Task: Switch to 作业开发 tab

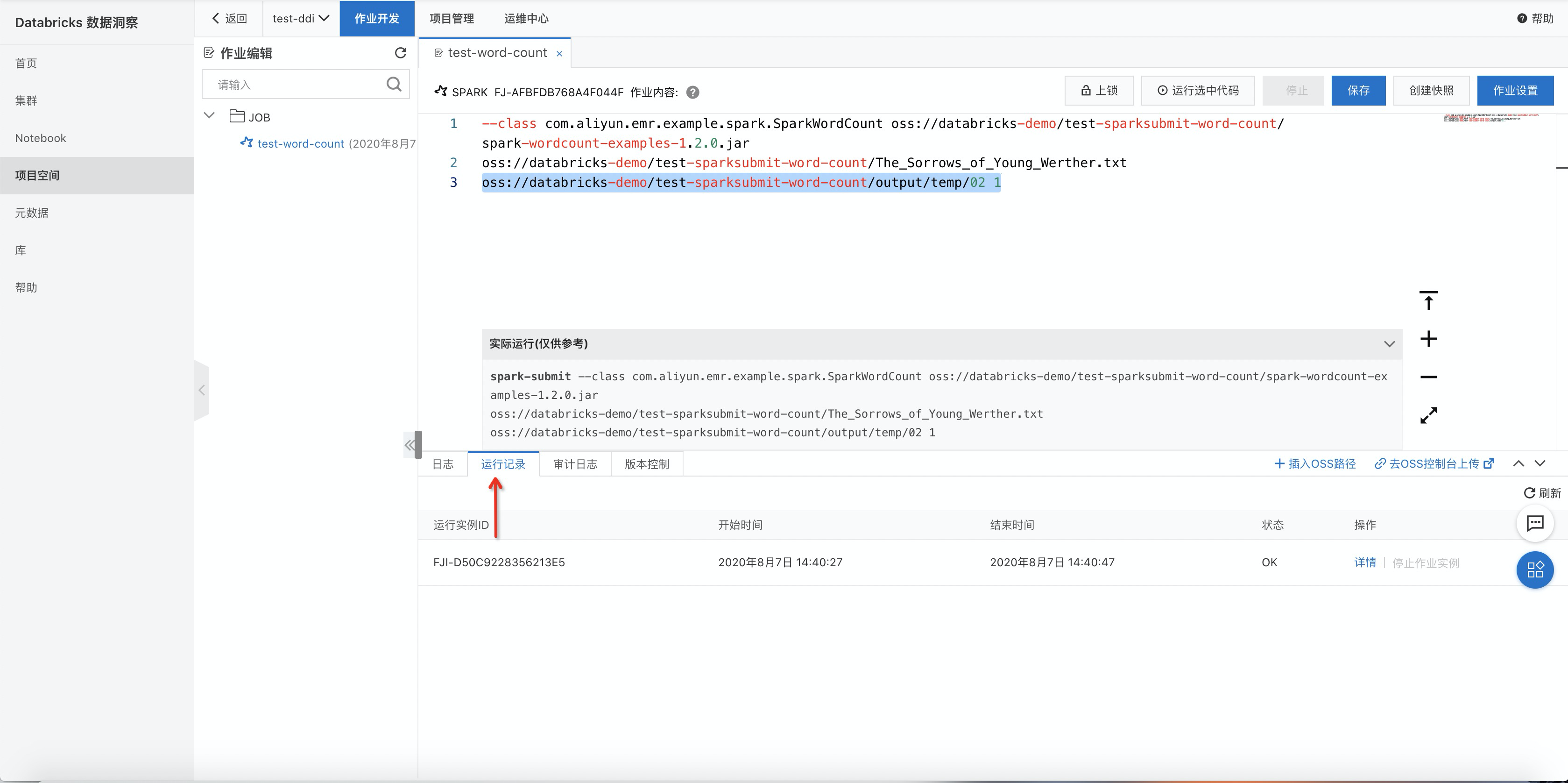Action: (377, 18)
